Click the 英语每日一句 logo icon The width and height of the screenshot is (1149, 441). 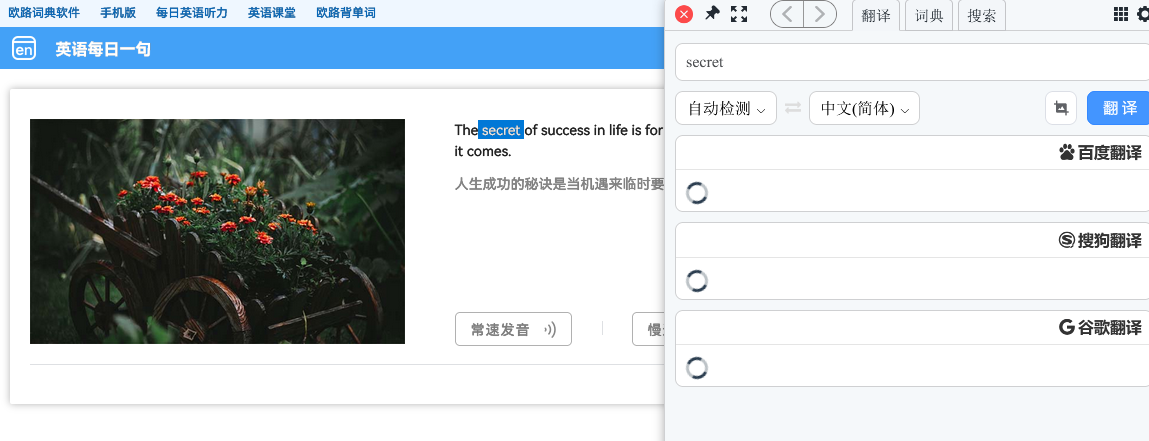[x=24, y=48]
